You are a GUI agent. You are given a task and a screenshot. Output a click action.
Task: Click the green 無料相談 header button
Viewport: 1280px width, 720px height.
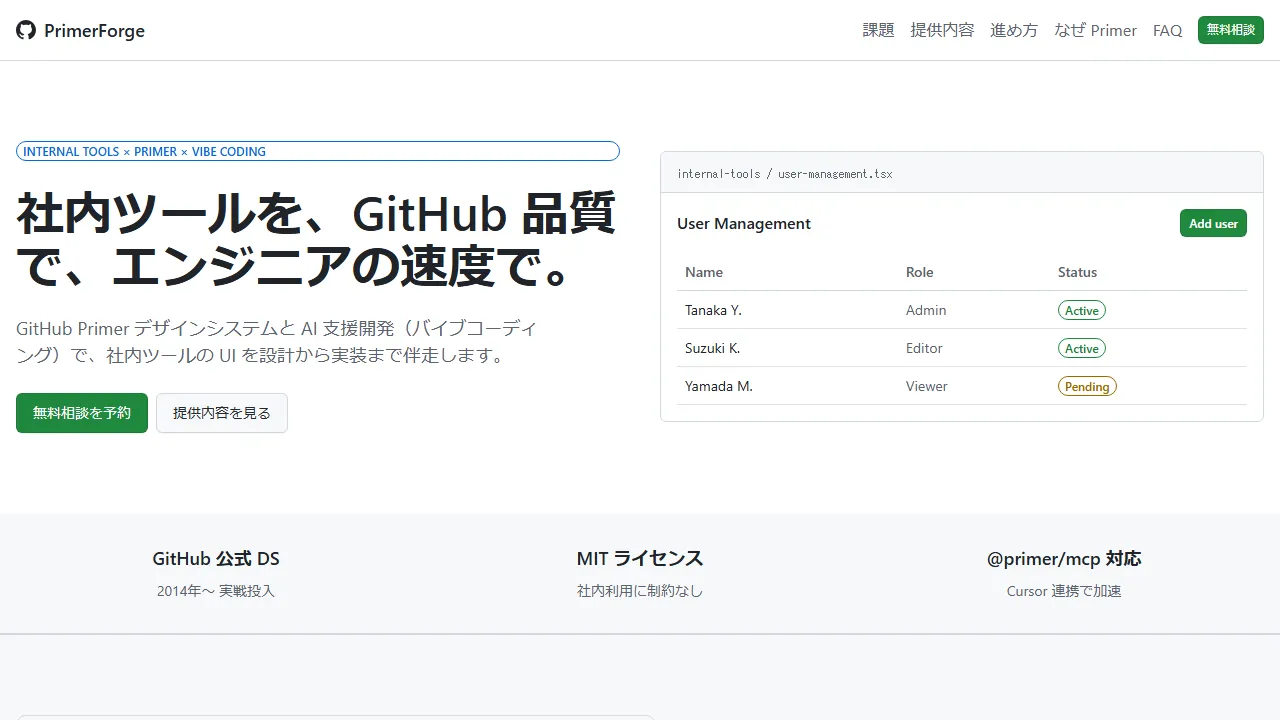coord(1231,30)
